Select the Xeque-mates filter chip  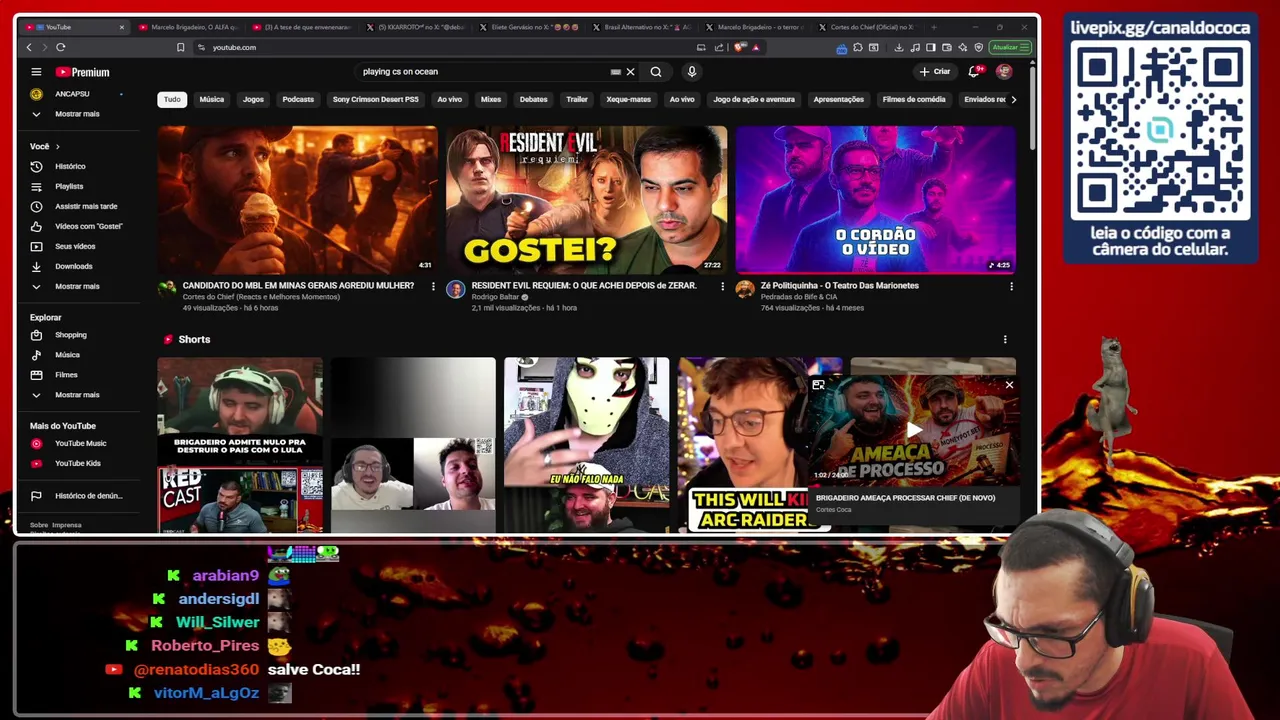click(628, 99)
